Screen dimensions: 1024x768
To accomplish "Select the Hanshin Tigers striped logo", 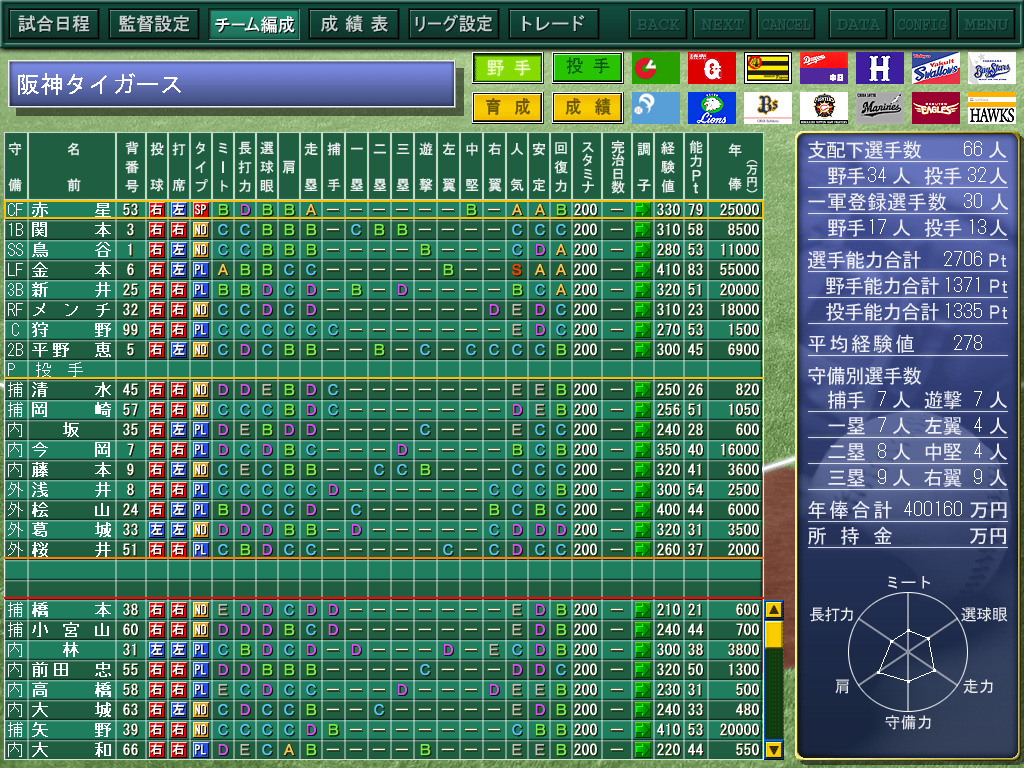I will (767, 68).
